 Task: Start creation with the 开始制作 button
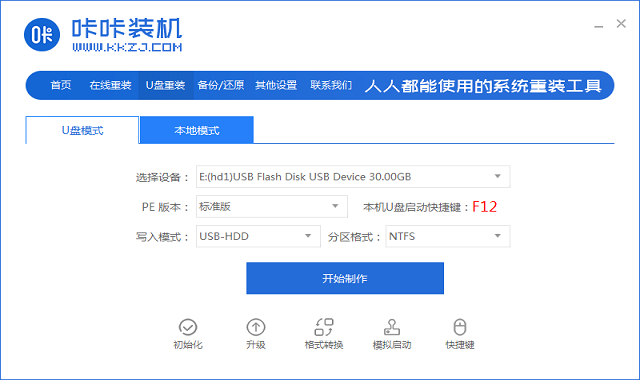click(345, 278)
